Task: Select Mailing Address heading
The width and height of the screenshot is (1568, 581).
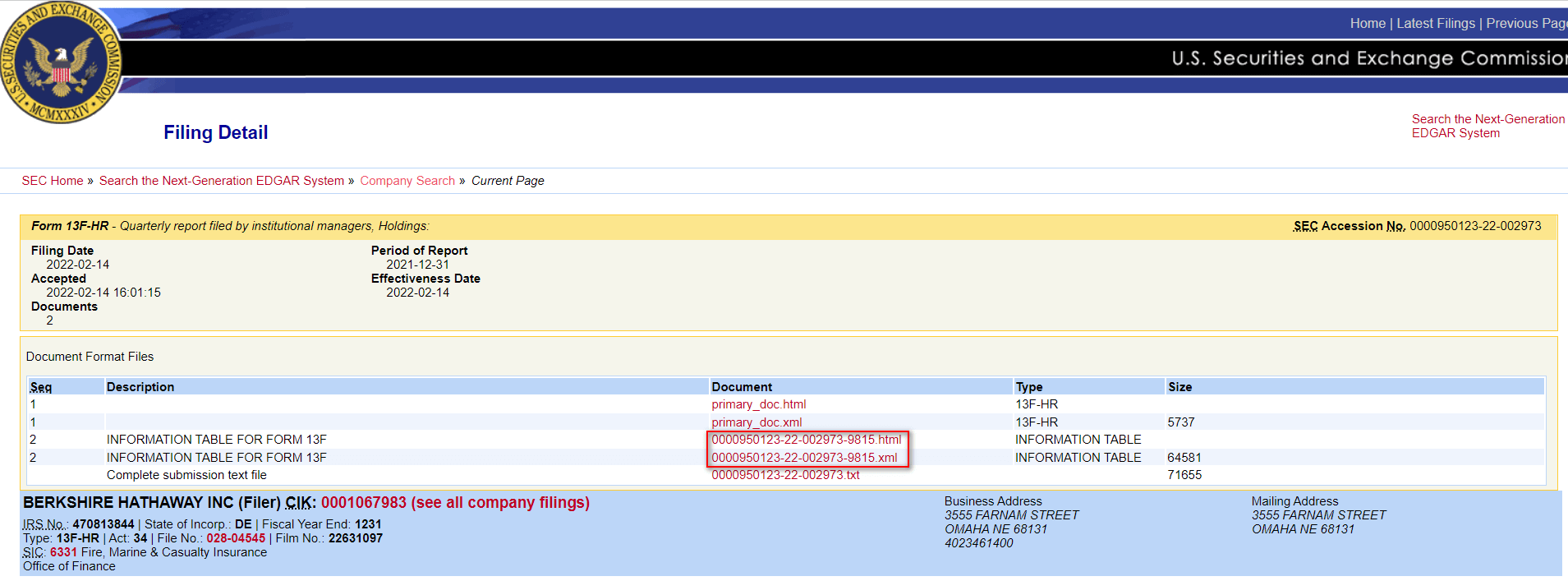Action: [x=1294, y=501]
